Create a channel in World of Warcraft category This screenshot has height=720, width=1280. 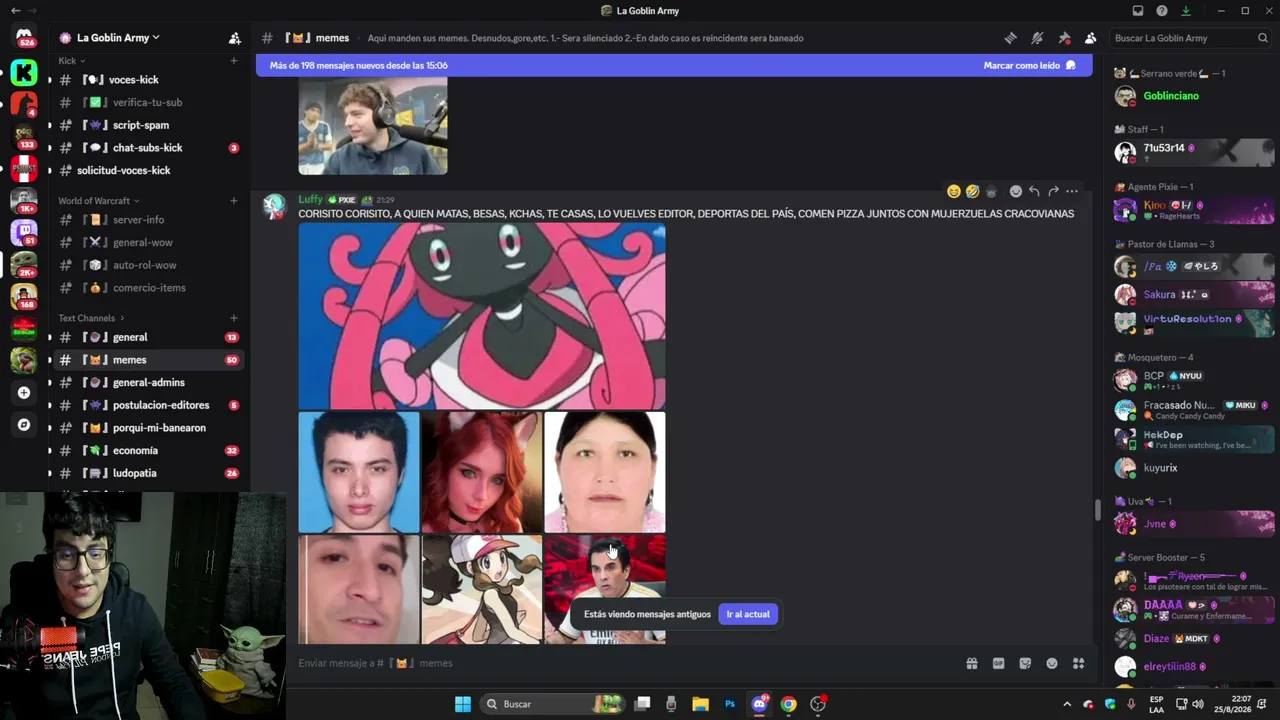[x=234, y=201]
